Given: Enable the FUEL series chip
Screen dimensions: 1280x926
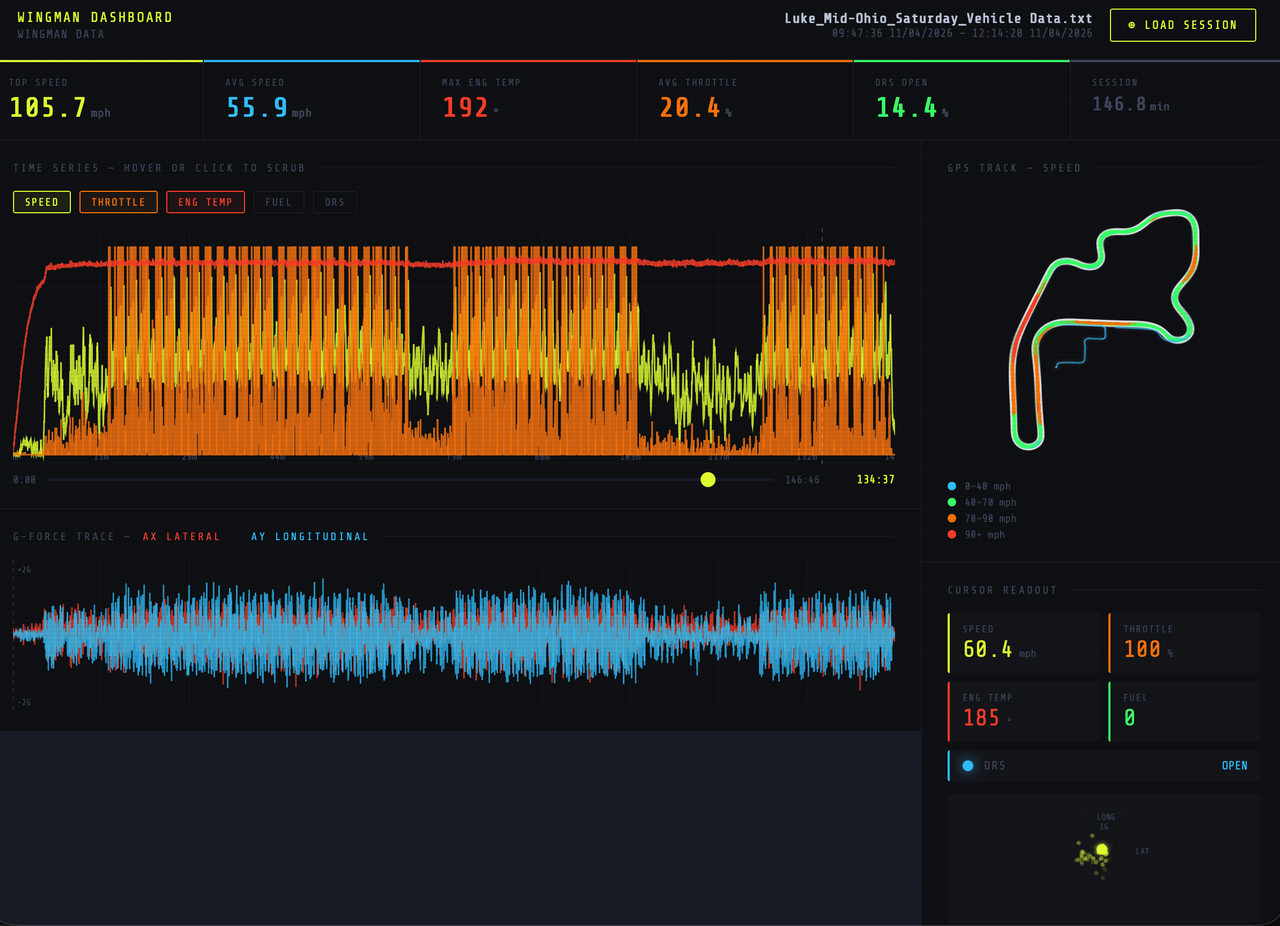Looking at the screenshot, I should click(279, 202).
